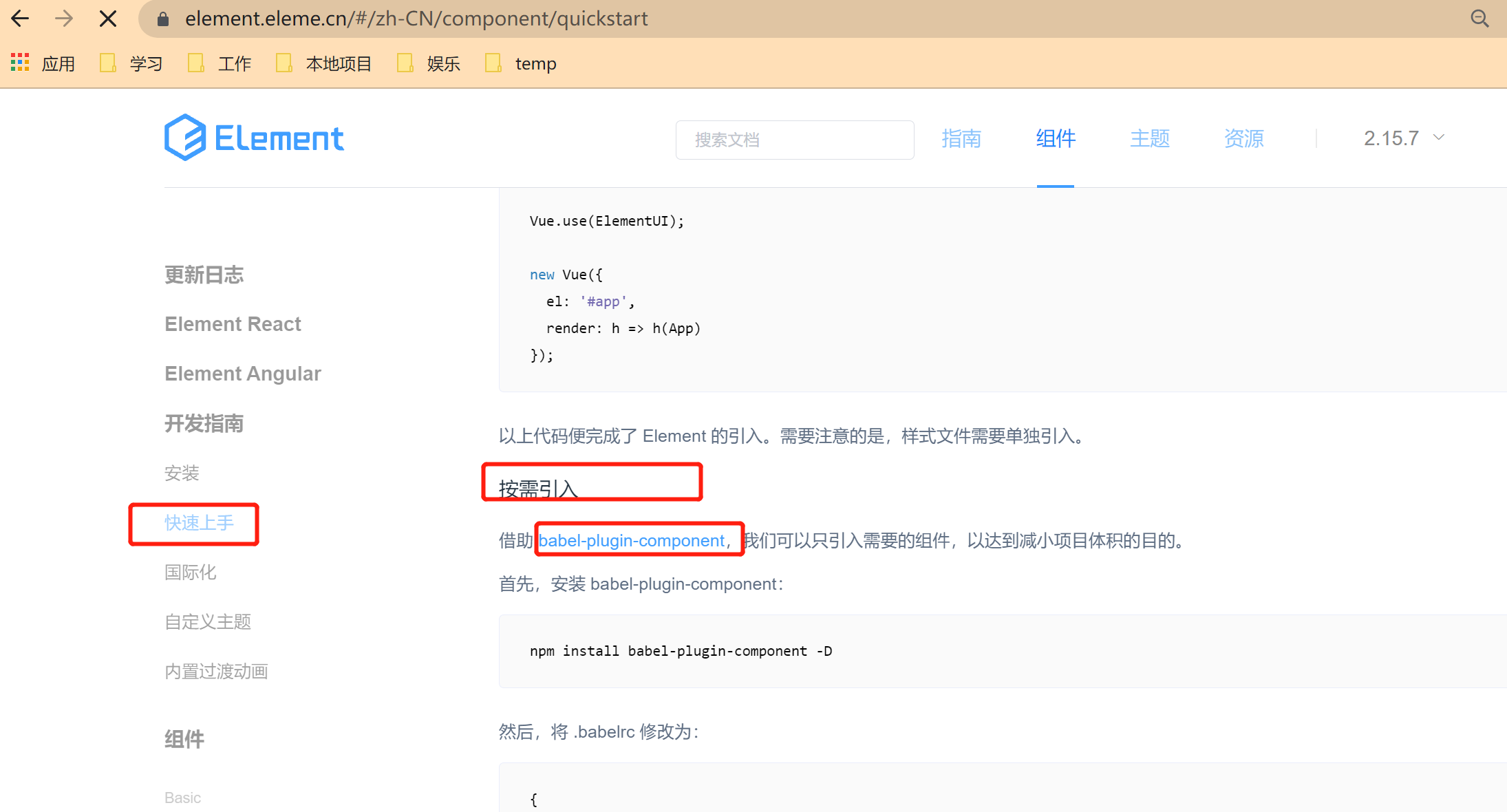Focus the 搜索文档 search box
Viewport: 1507px width, 812px height.
tap(795, 140)
